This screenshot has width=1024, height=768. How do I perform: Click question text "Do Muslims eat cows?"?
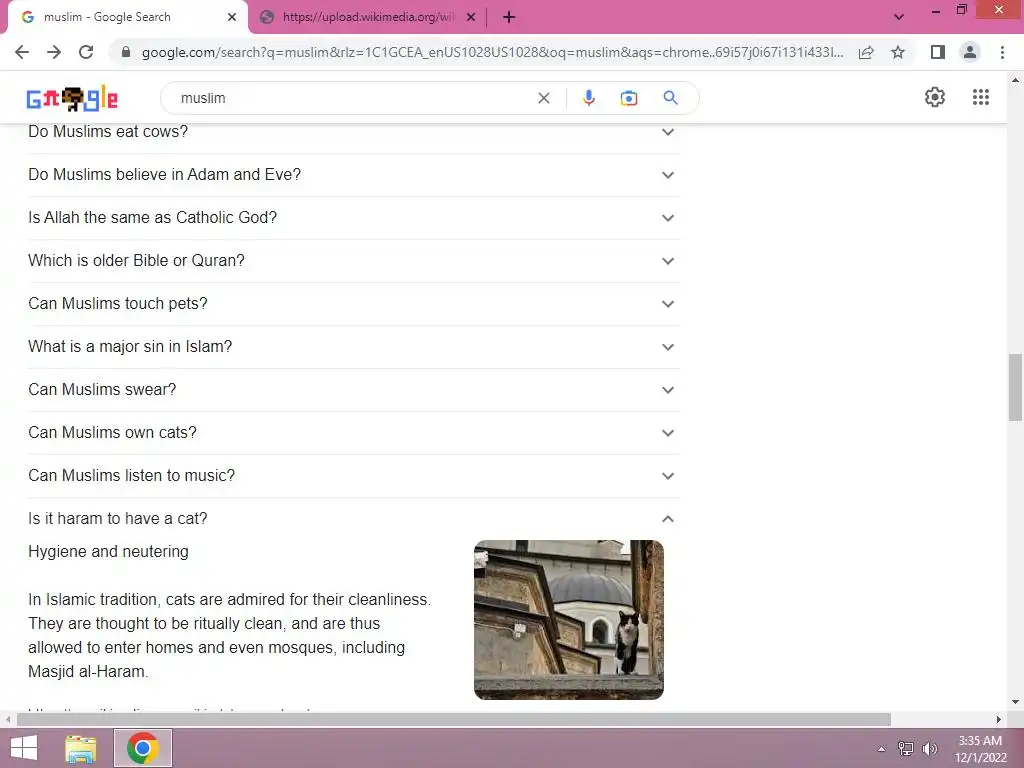(x=108, y=132)
